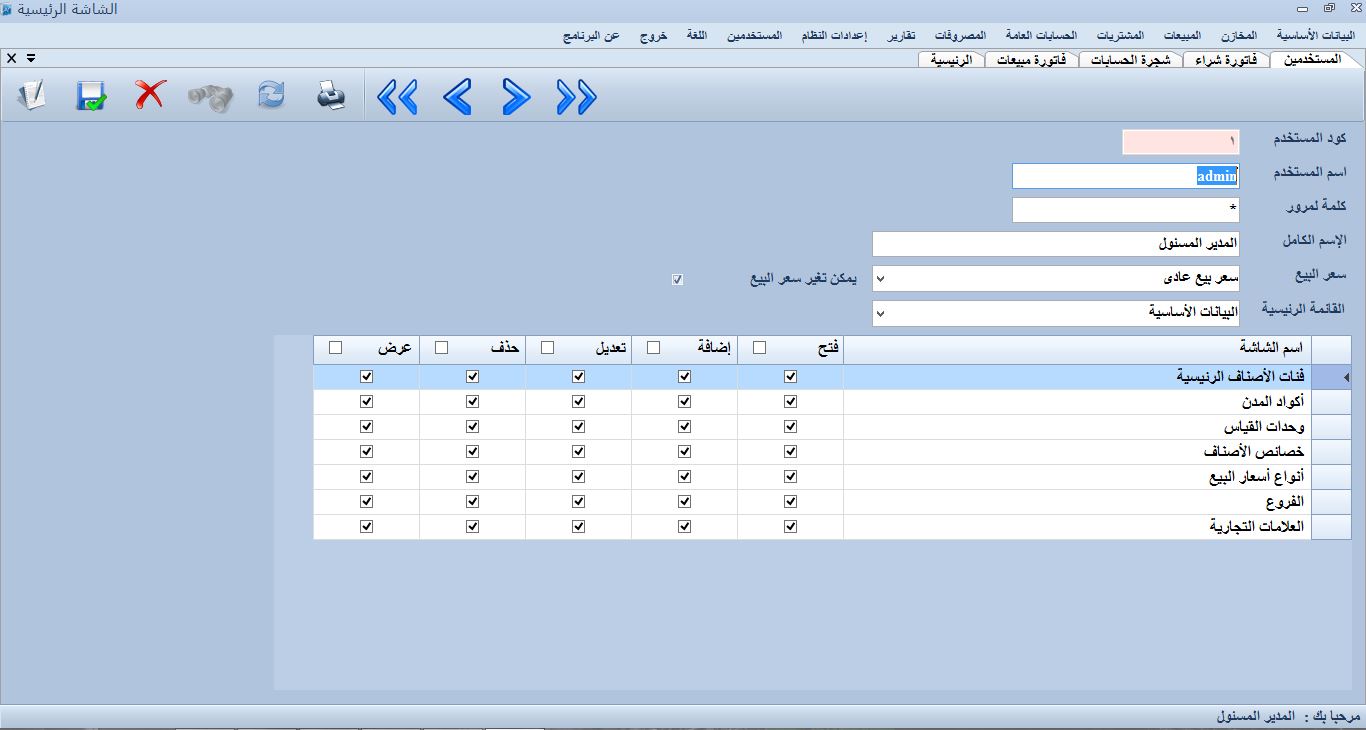Close the active tab with the small X

point(12,59)
